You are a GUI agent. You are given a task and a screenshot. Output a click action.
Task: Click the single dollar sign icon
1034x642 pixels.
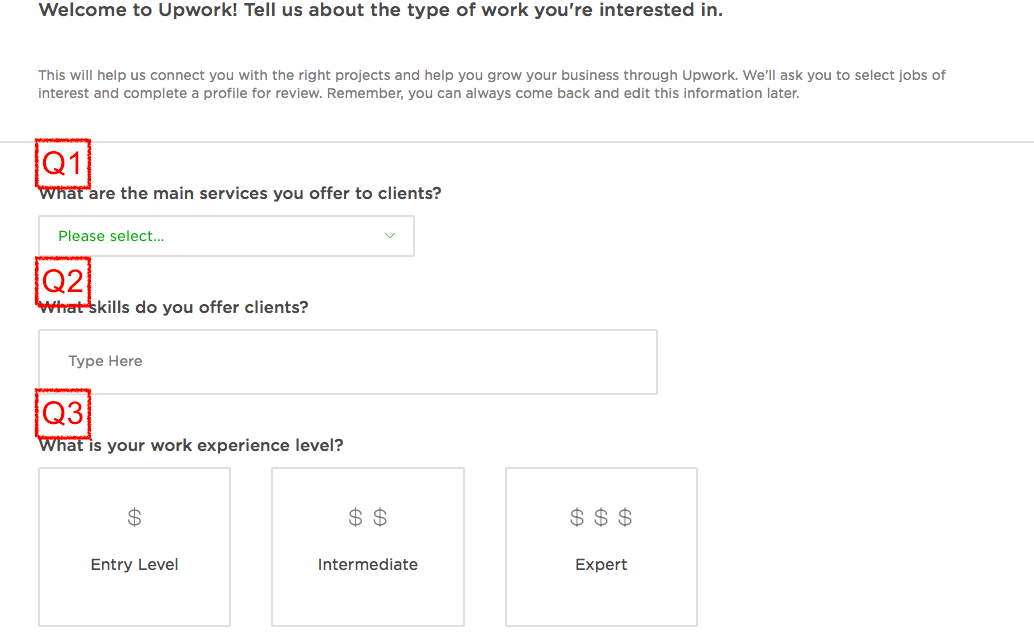[135, 517]
